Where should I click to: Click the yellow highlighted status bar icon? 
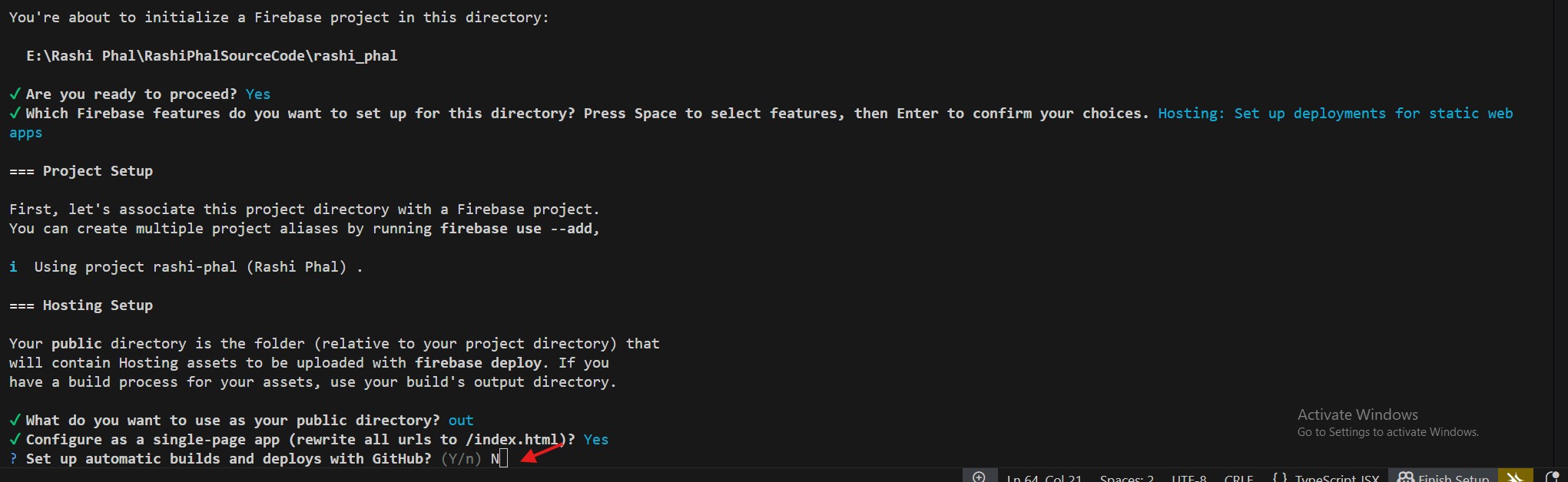point(1515,477)
